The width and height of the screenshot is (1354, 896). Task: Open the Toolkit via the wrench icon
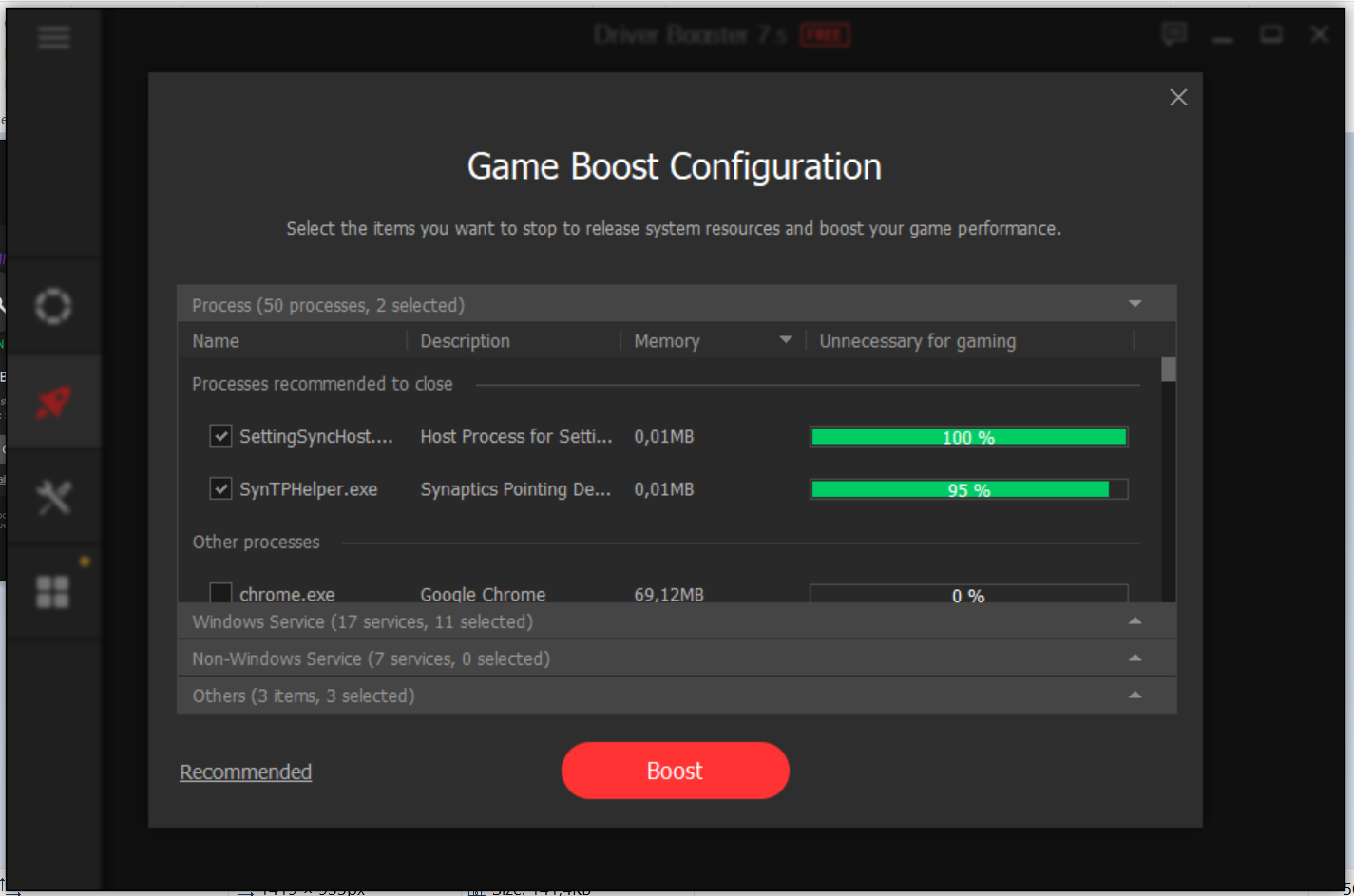pos(53,496)
